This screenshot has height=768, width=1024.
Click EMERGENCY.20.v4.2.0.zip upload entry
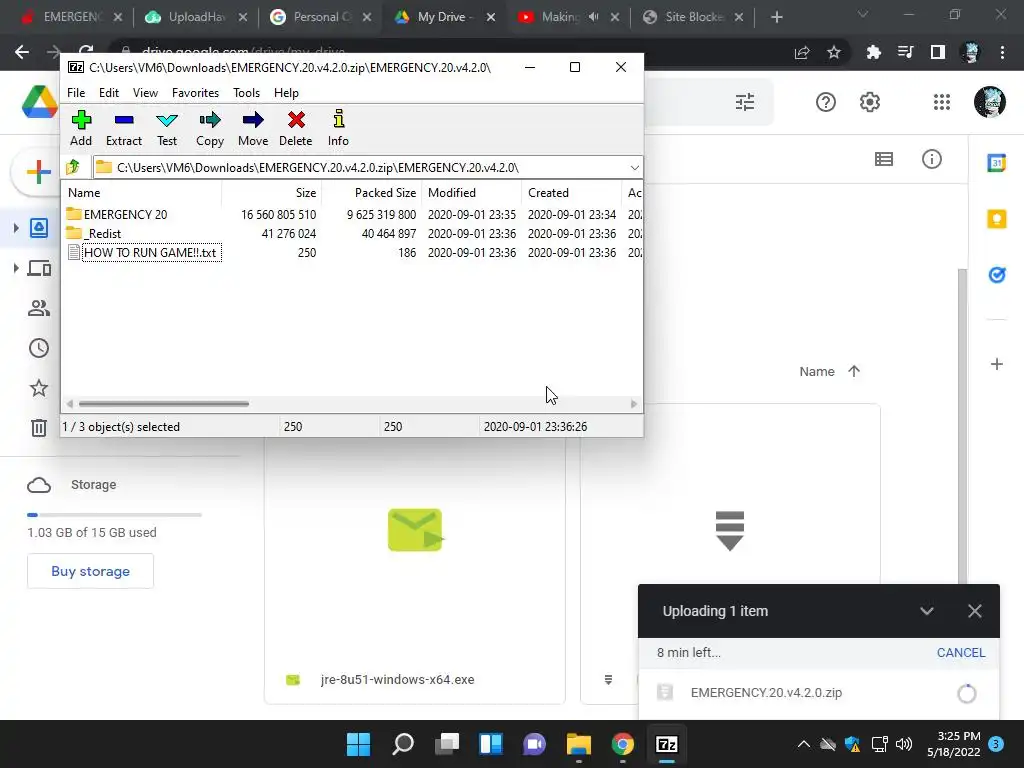[818, 693]
